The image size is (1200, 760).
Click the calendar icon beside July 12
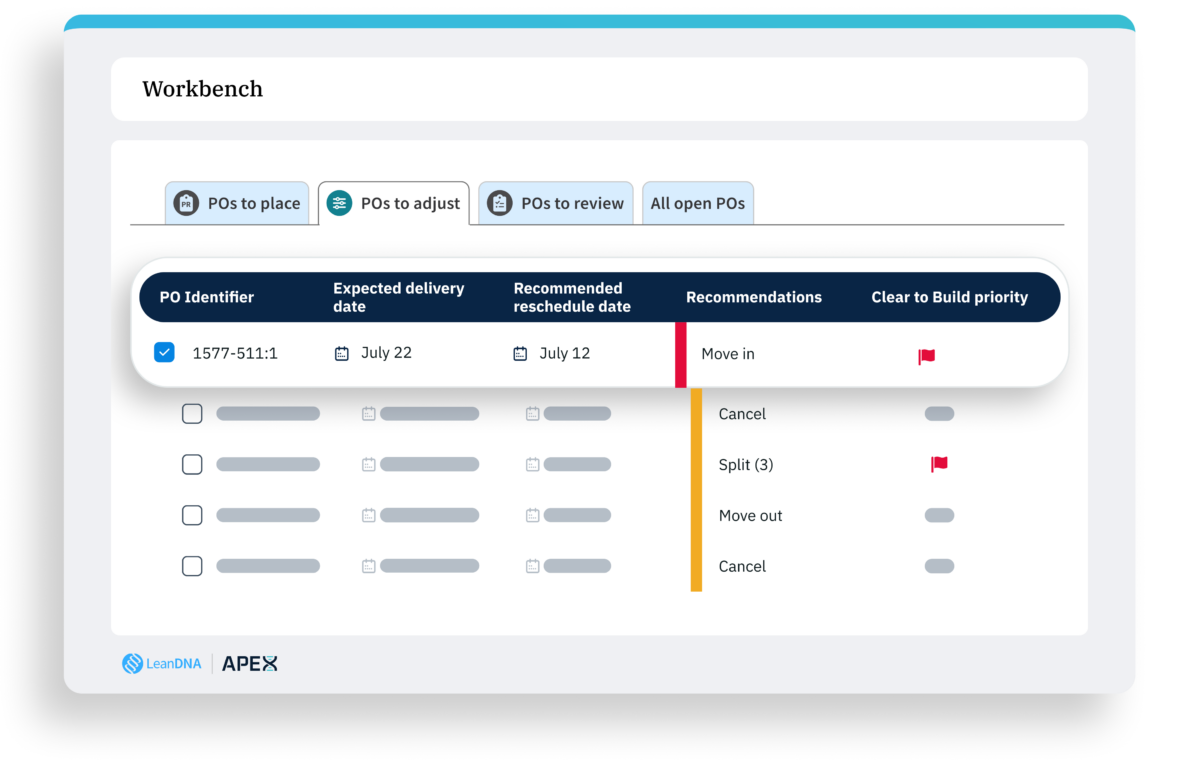tap(520, 354)
